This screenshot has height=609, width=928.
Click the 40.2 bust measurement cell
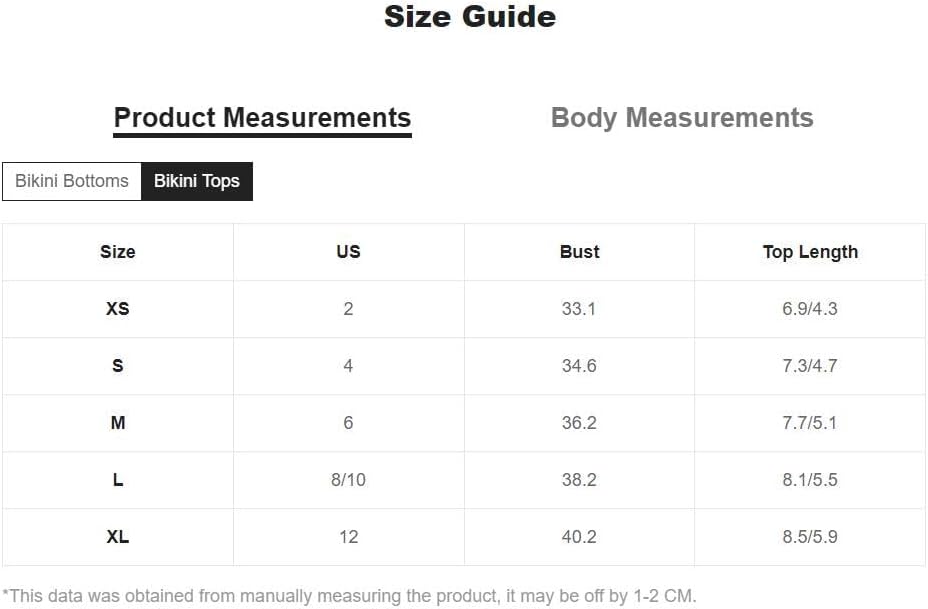coord(579,537)
